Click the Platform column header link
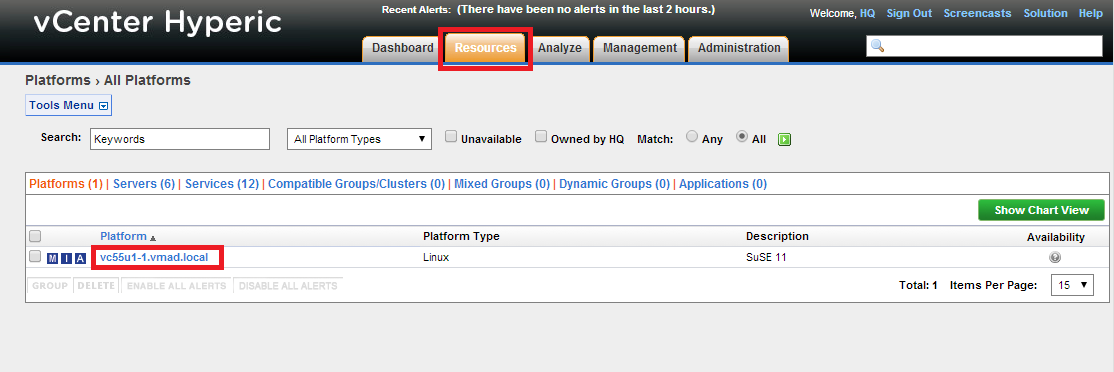The width and height of the screenshot is (1114, 372). click(x=123, y=236)
